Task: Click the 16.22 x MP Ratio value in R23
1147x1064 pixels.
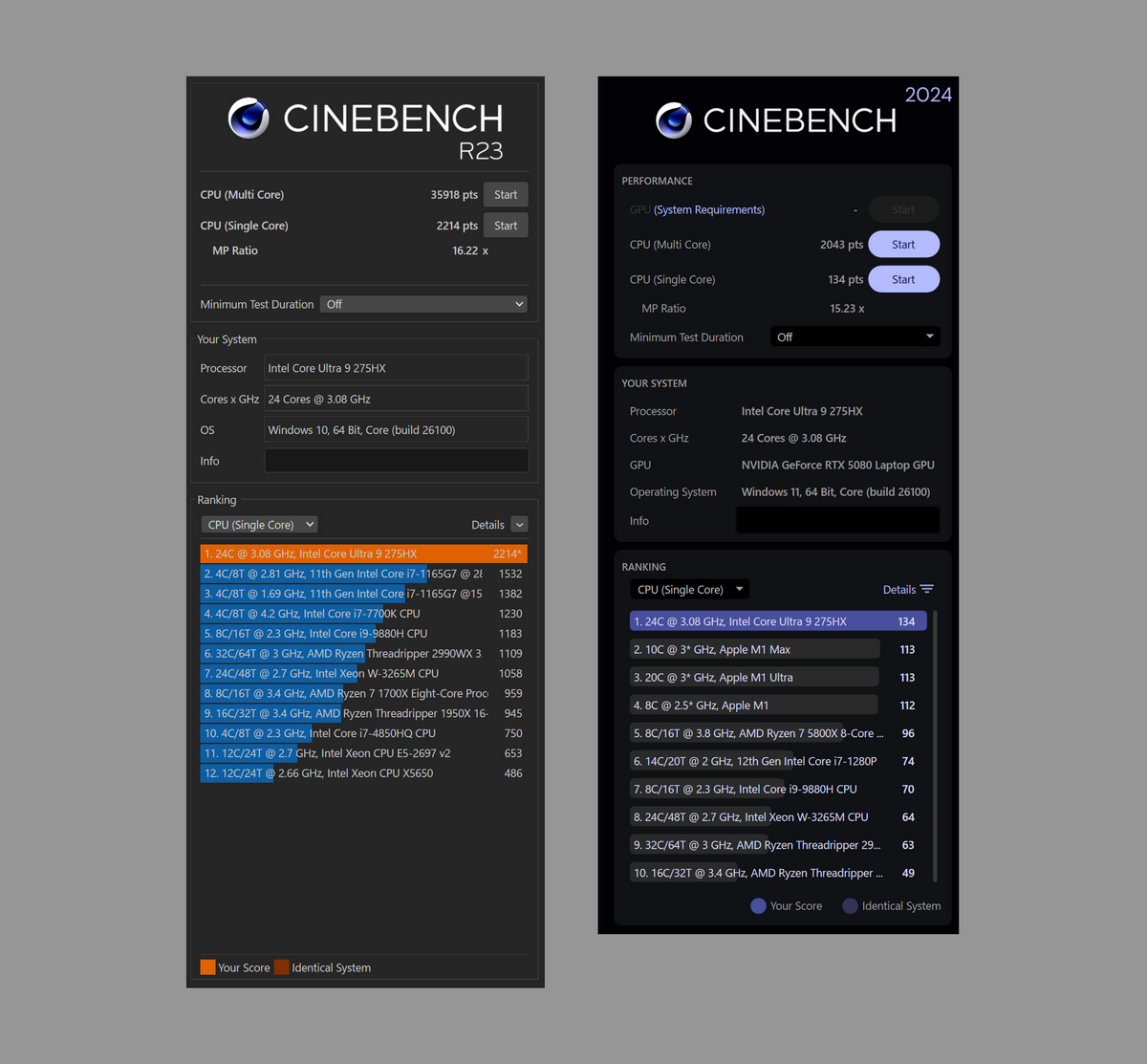Action: click(470, 250)
